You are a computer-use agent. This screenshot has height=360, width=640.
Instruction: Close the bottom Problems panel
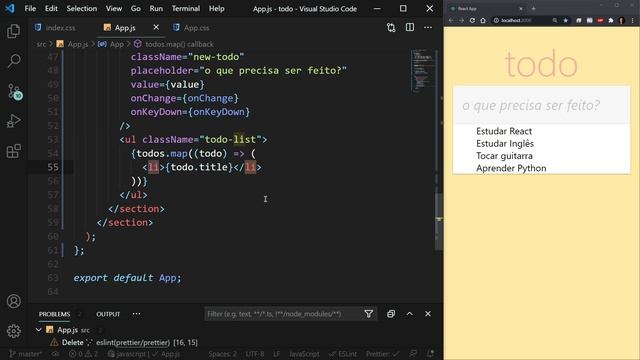(428, 314)
